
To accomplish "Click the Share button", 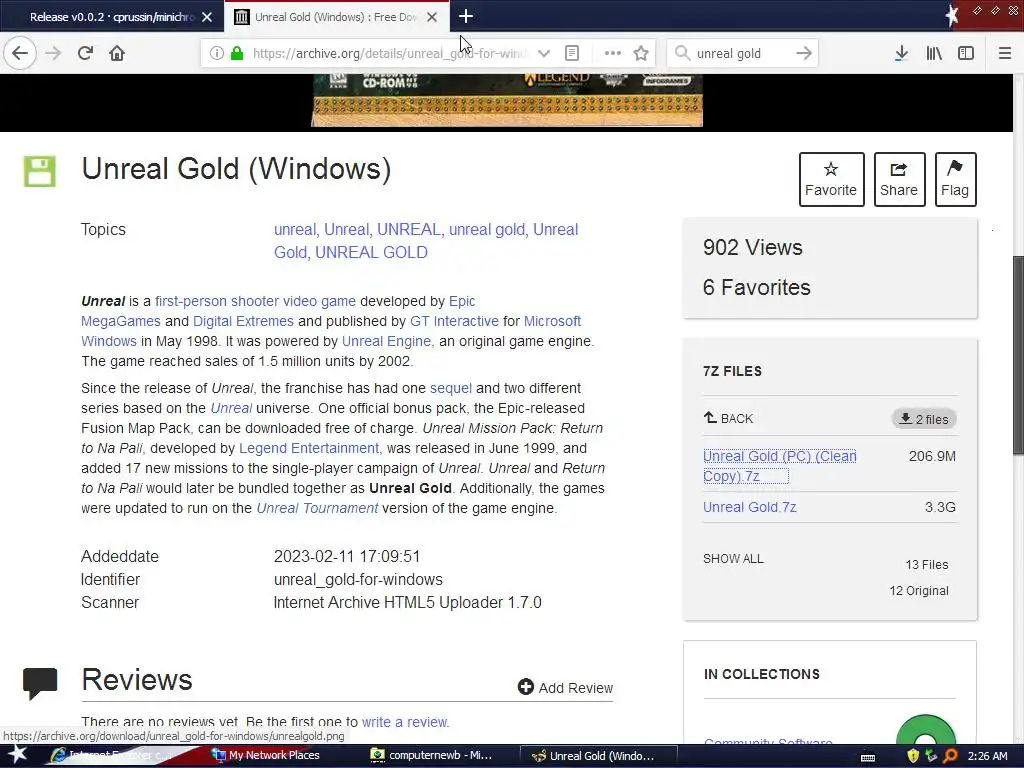I will 899,180.
